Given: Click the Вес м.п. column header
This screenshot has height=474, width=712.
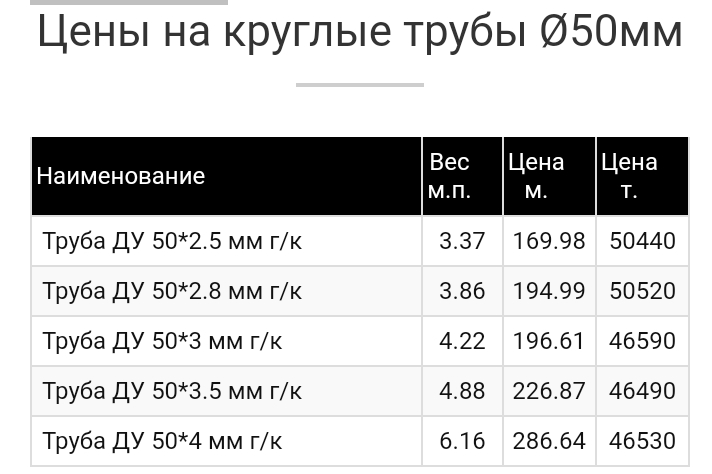Looking at the screenshot, I should click(449, 176).
